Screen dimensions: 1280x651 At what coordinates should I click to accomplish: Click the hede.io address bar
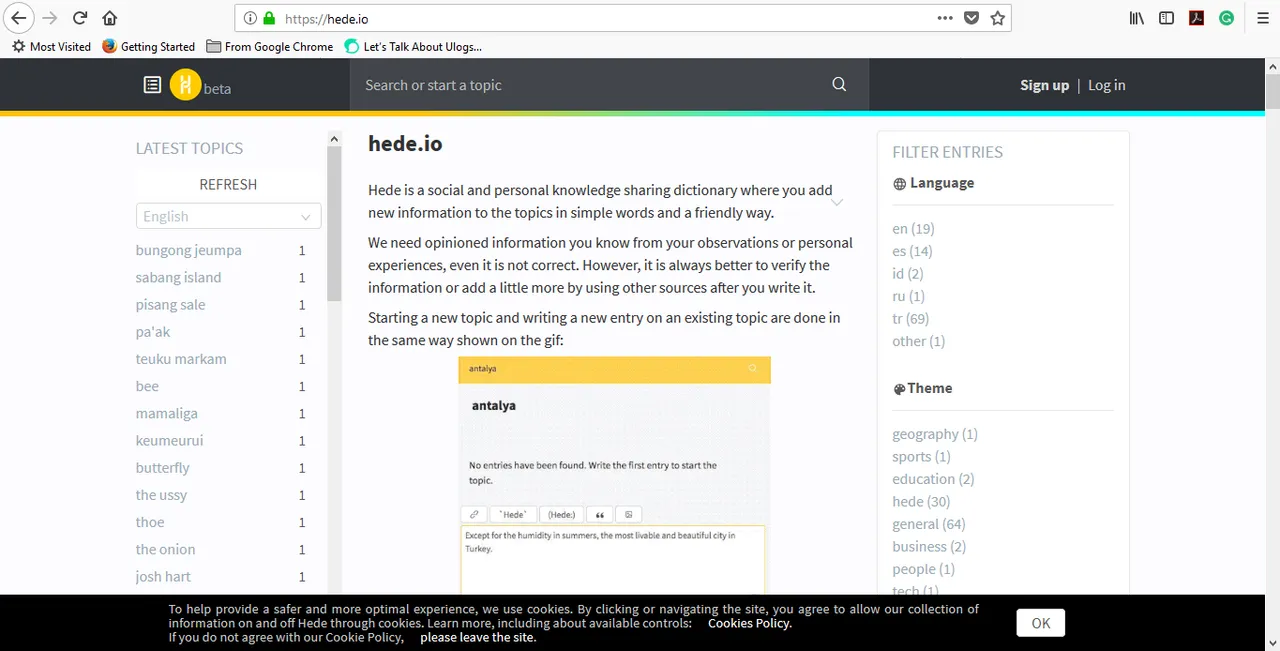pos(622,18)
